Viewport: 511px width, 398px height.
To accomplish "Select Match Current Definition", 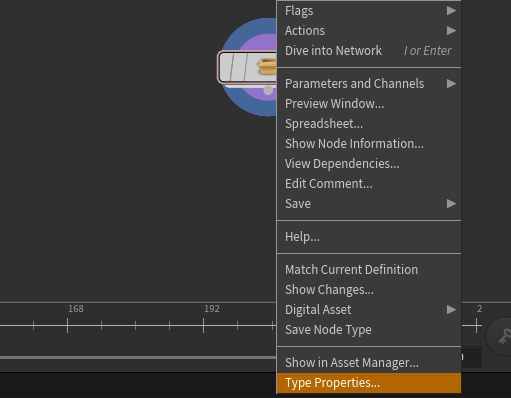I will click(x=369, y=270).
